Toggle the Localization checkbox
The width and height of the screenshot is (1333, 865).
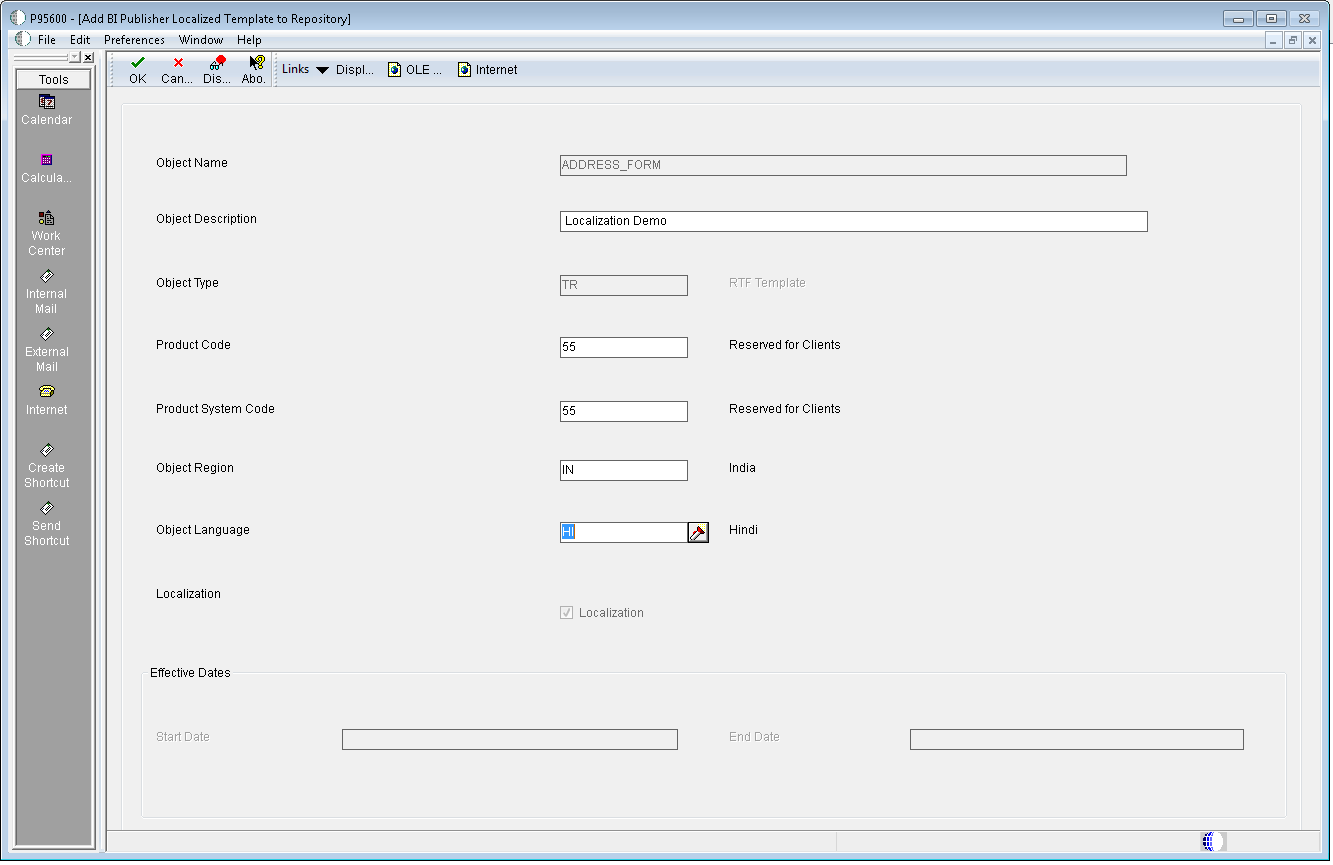567,613
